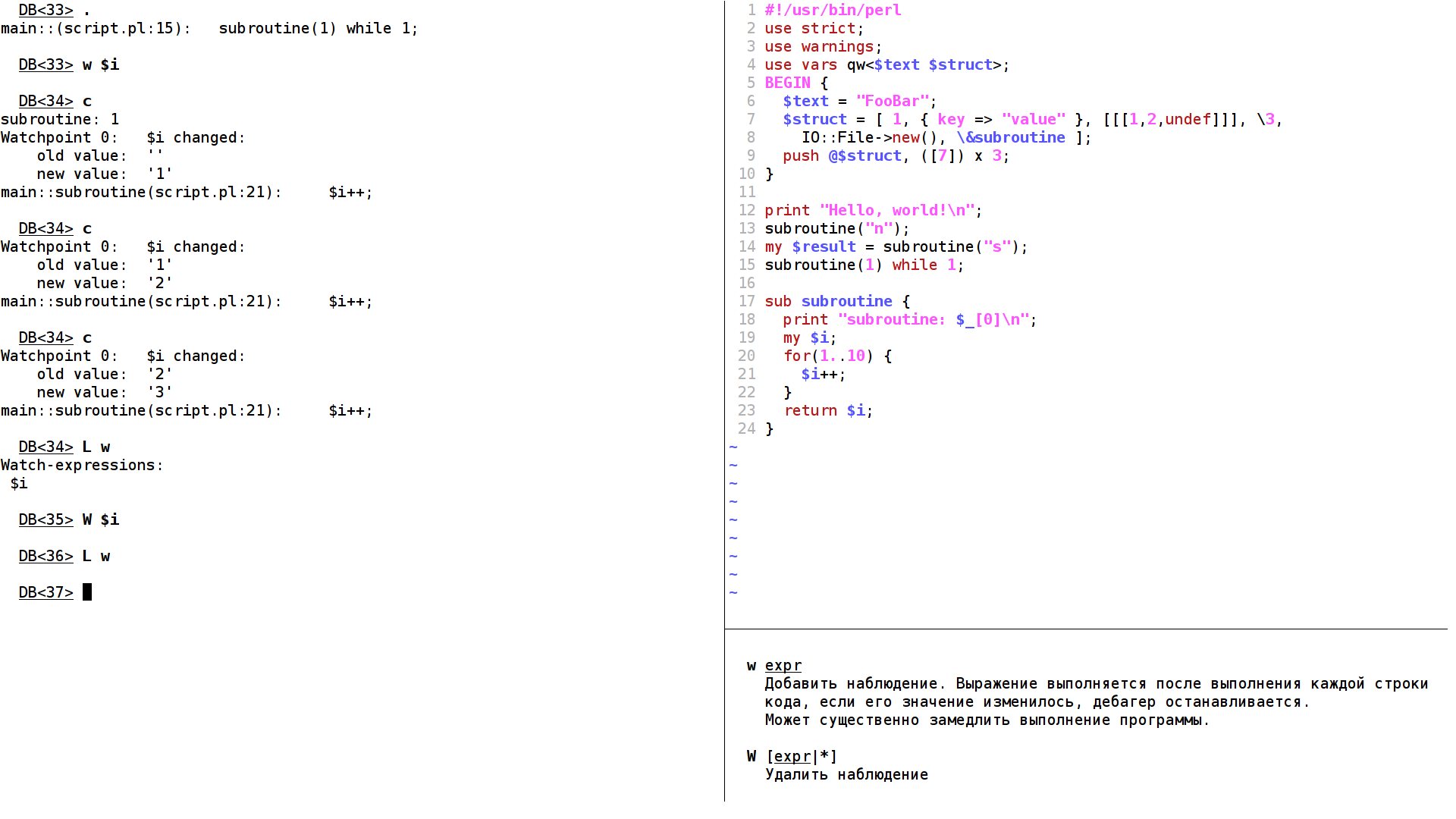Select the 'DB<35> W $i' command line
The image size is (1456, 819).
pos(69,519)
